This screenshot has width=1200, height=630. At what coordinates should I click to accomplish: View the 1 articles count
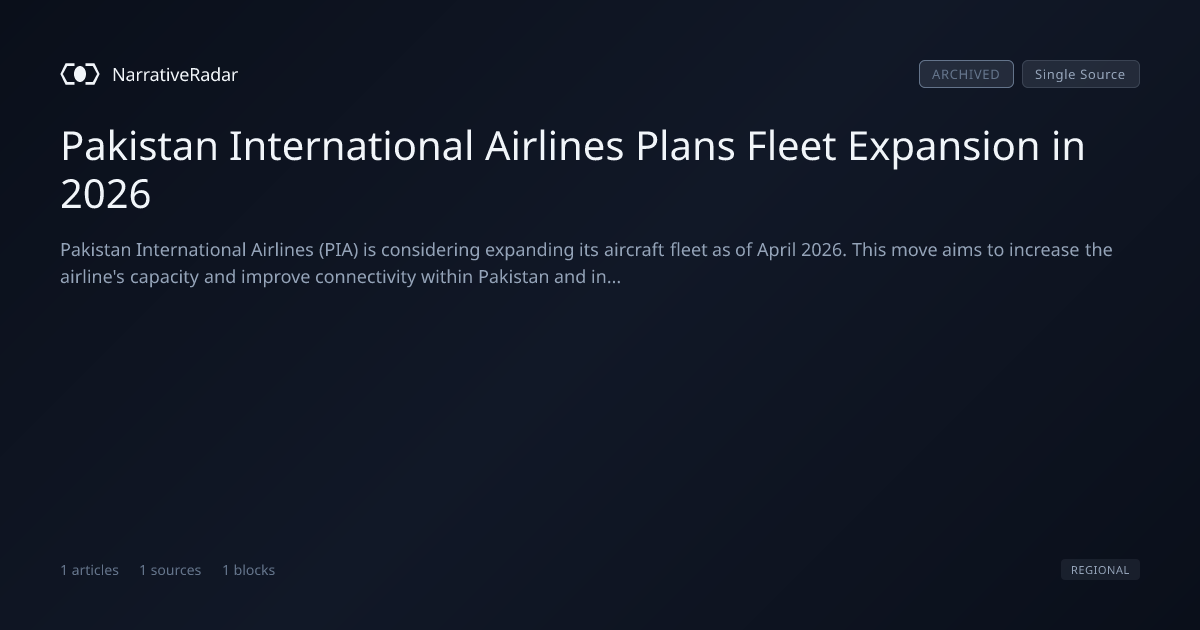[89, 570]
